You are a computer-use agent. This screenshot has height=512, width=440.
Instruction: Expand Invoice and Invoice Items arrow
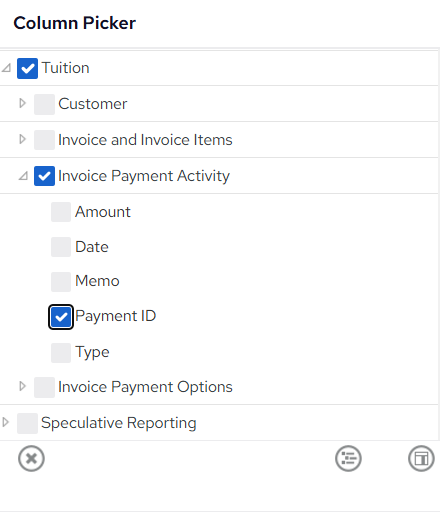[x=22, y=139]
